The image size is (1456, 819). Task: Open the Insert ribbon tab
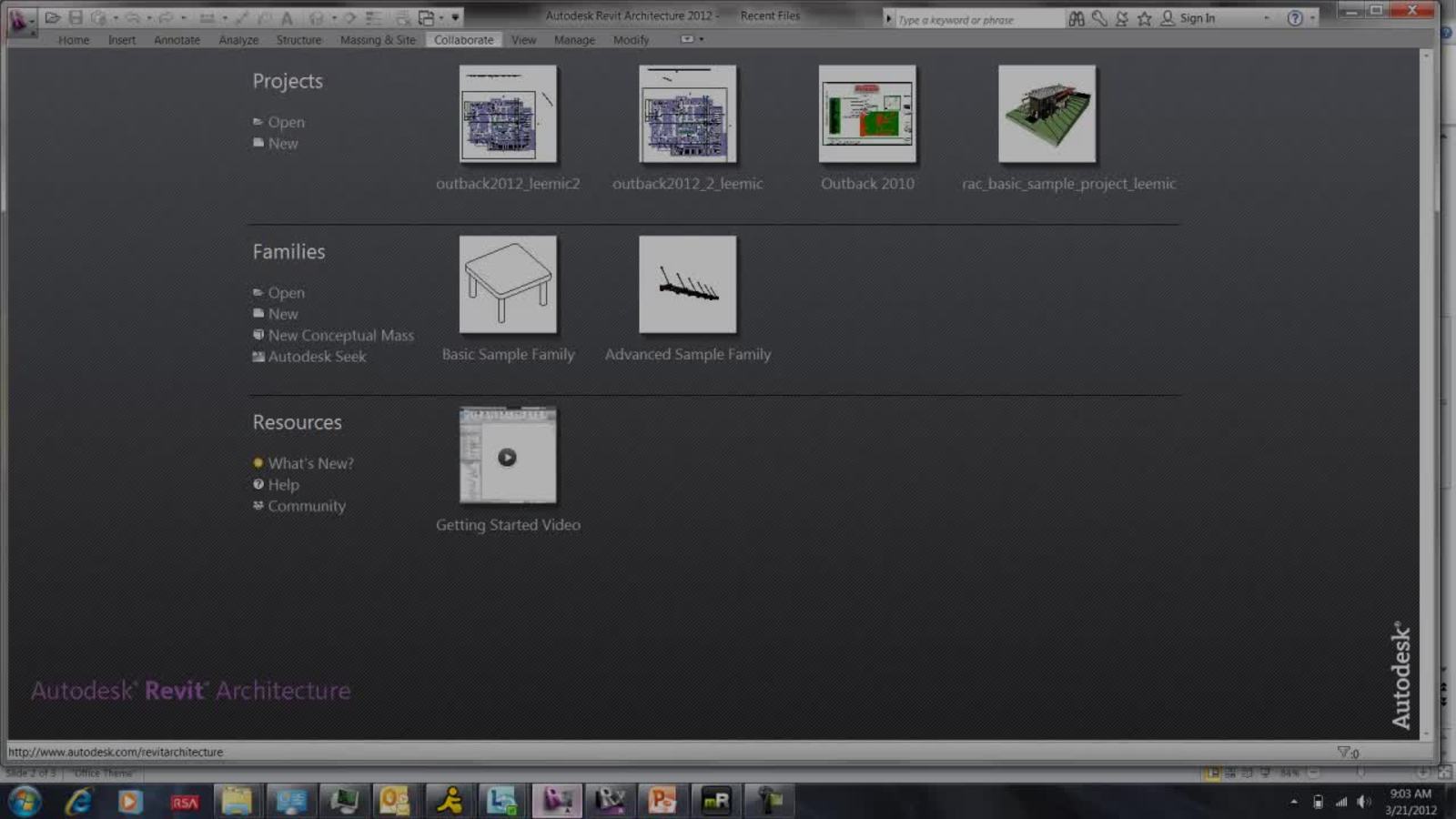click(x=122, y=40)
